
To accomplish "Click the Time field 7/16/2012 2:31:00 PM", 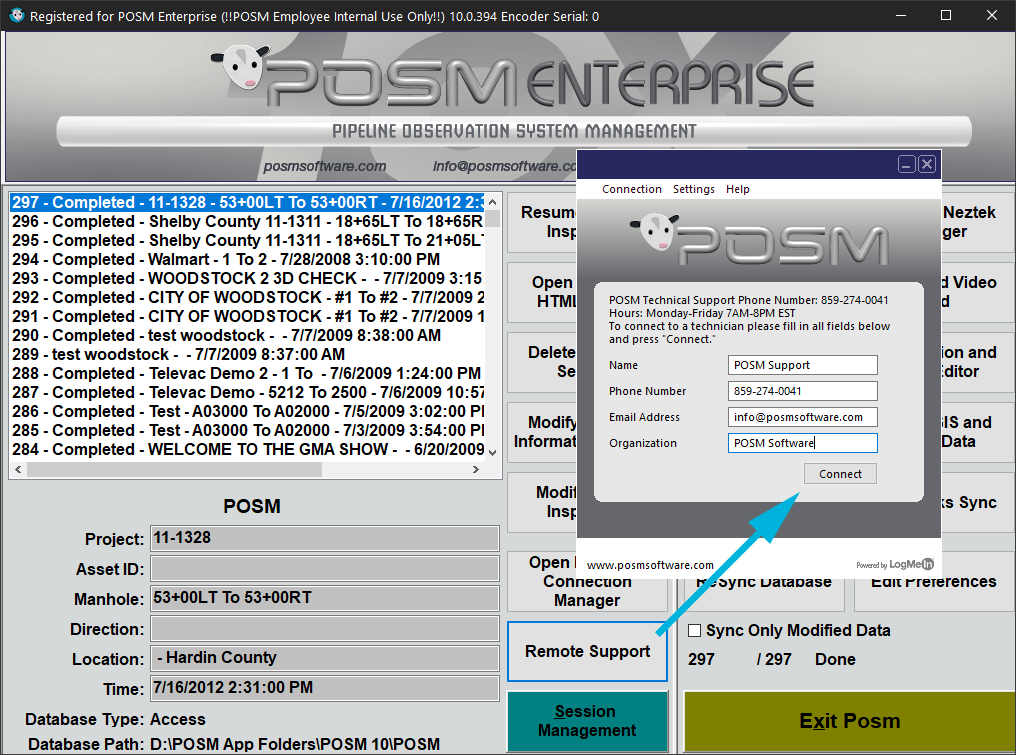I will (x=325, y=688).
